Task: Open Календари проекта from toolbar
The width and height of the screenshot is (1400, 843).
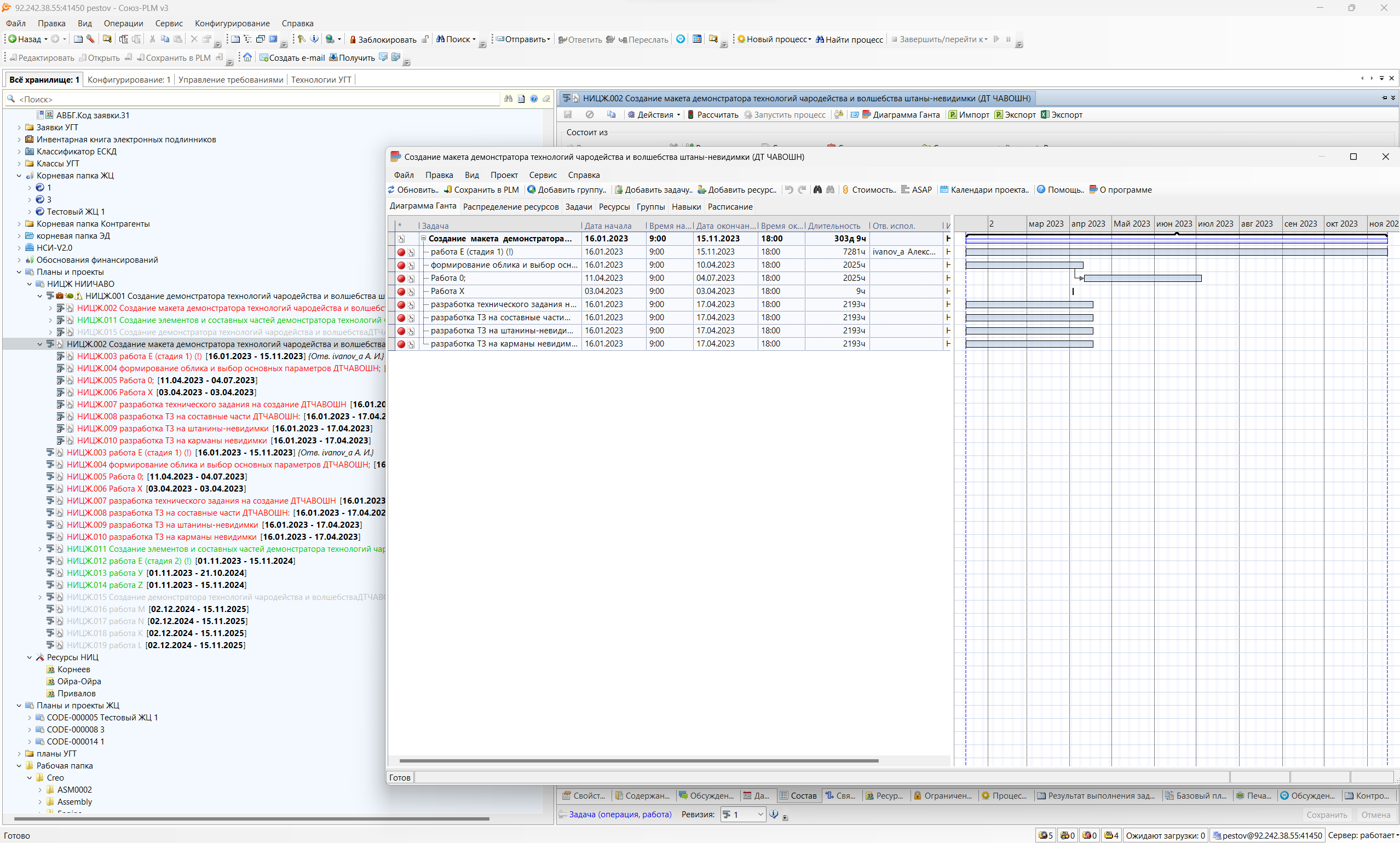Action: [983, 190]
